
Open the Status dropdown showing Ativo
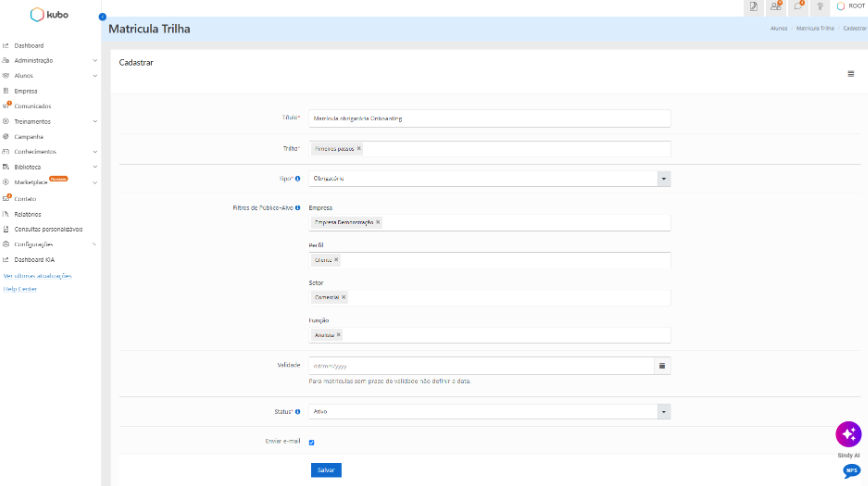point(489,412)
